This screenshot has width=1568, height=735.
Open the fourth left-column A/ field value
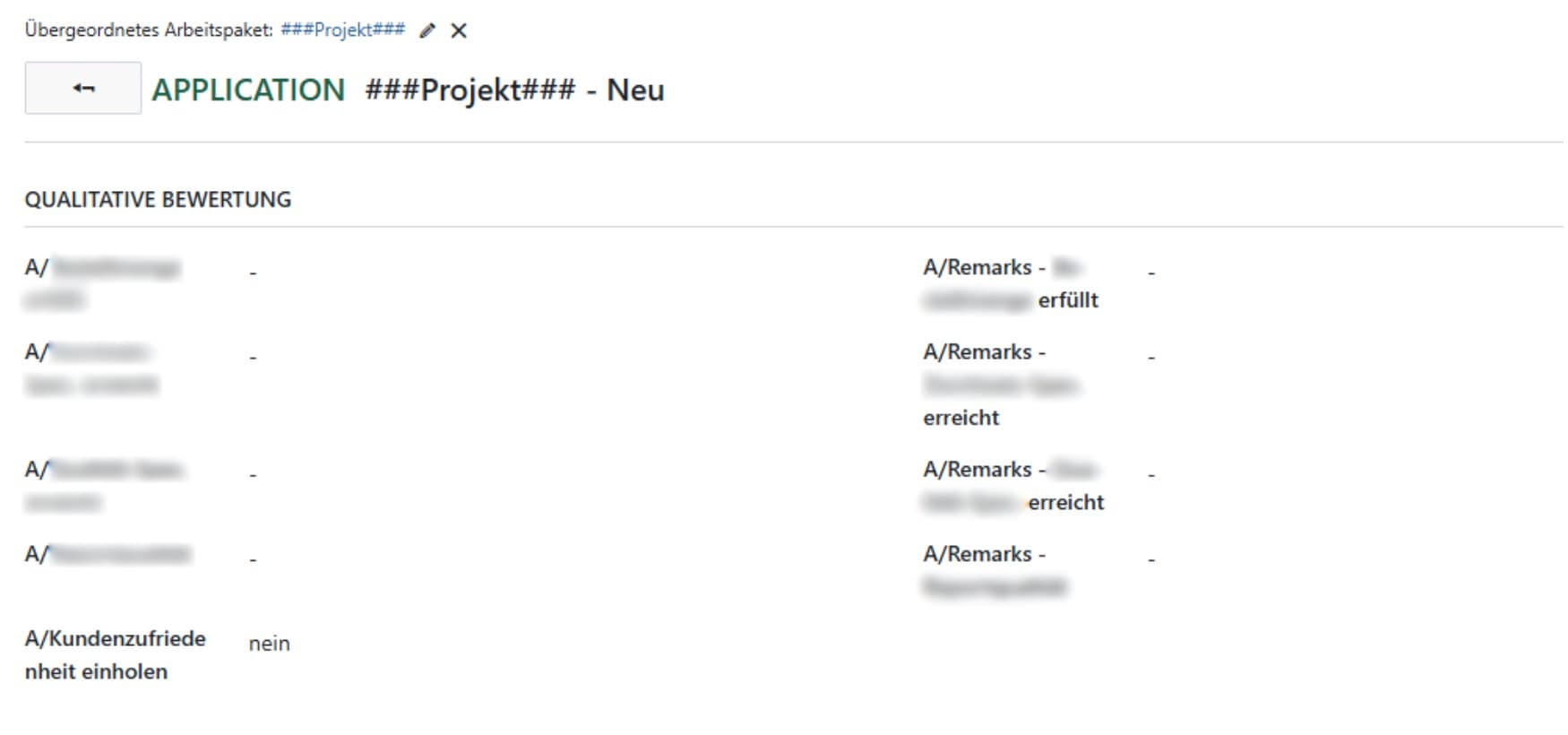pyautogui.click(x=254, y=558)
